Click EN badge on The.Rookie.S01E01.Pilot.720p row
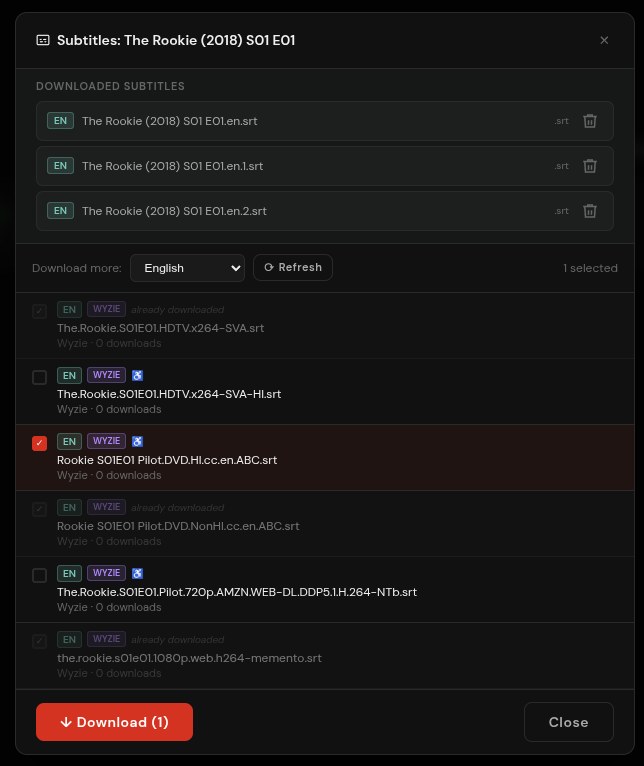Image resolution: width=644 pixels, height=766 pixels. point(69,573)
